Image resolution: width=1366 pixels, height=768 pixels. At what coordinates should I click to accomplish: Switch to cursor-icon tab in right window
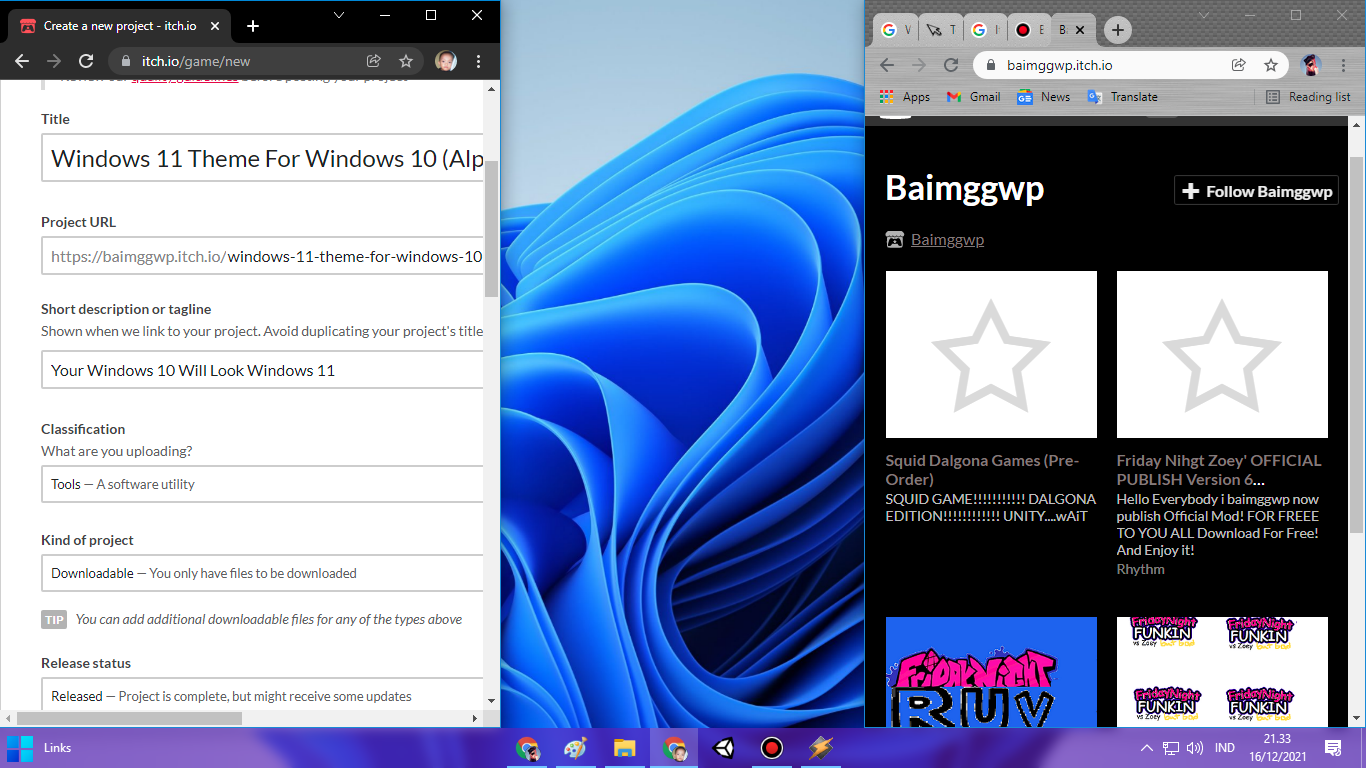click(x=939, y=30)
